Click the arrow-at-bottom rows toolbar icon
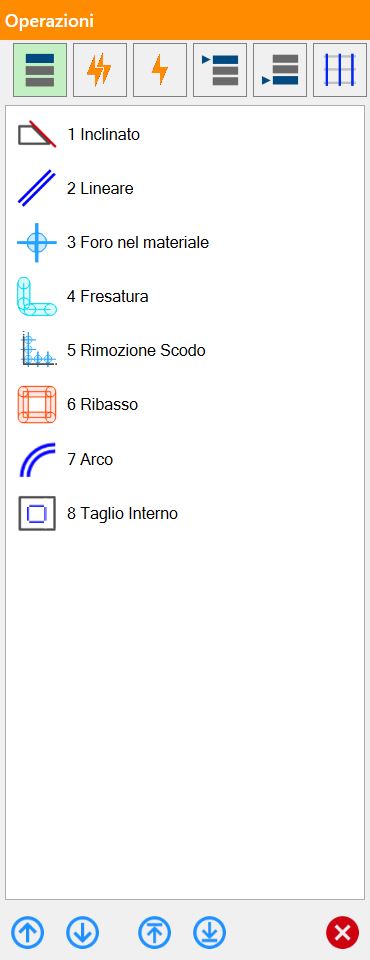The width and height of the screenshot is (370, 960). click(280, 70)
